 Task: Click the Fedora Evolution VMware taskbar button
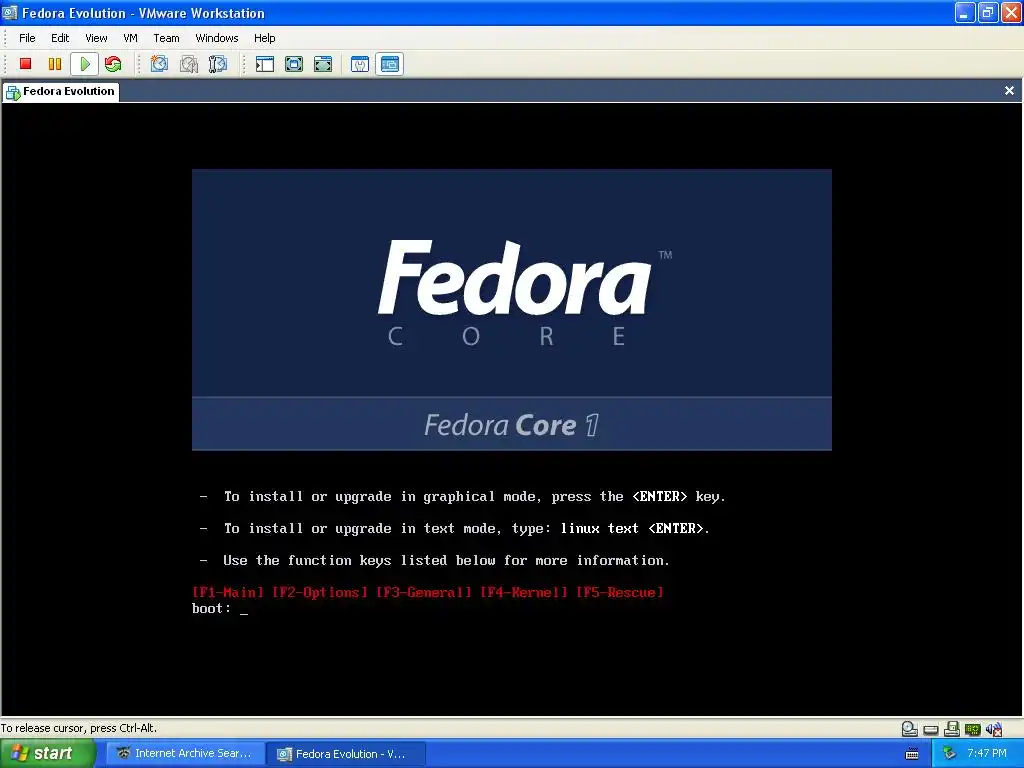(x=347, y=754)
